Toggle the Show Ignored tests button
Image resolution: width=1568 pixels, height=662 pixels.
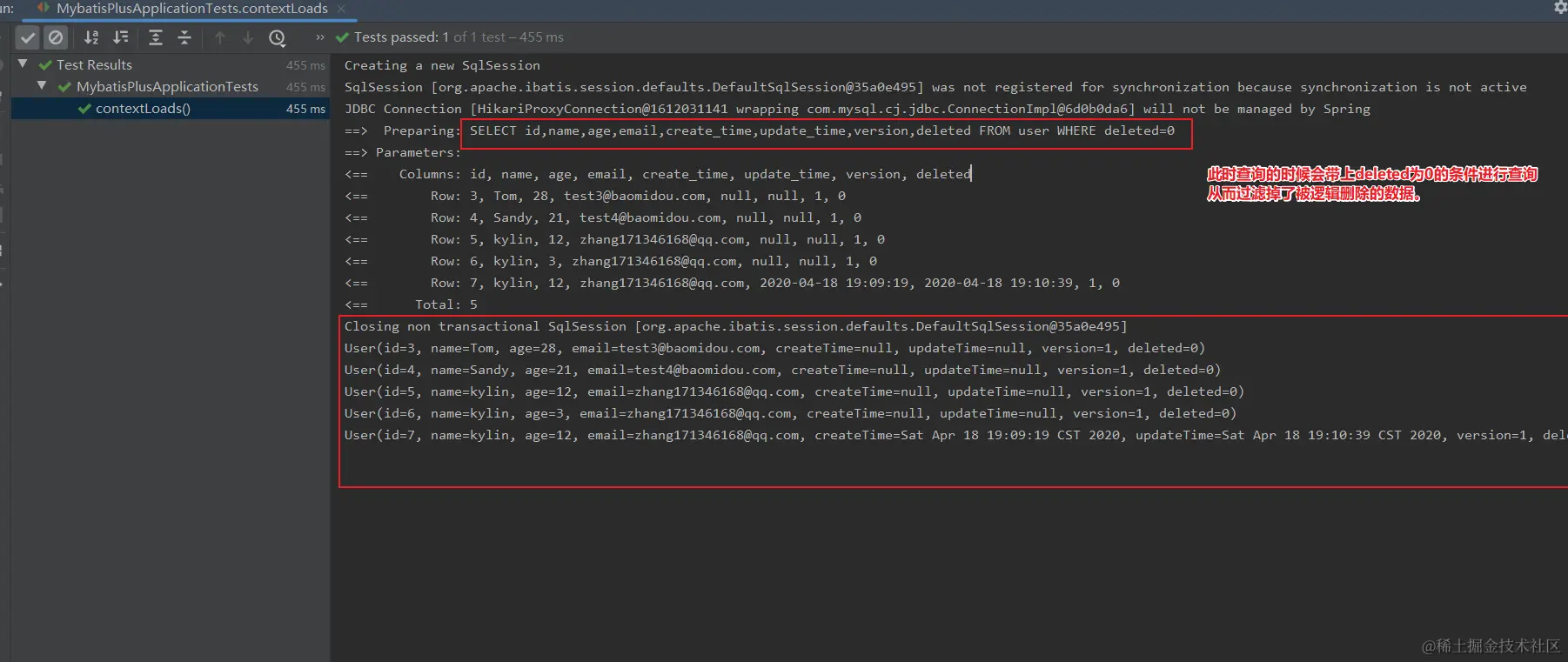pos(56,37)
